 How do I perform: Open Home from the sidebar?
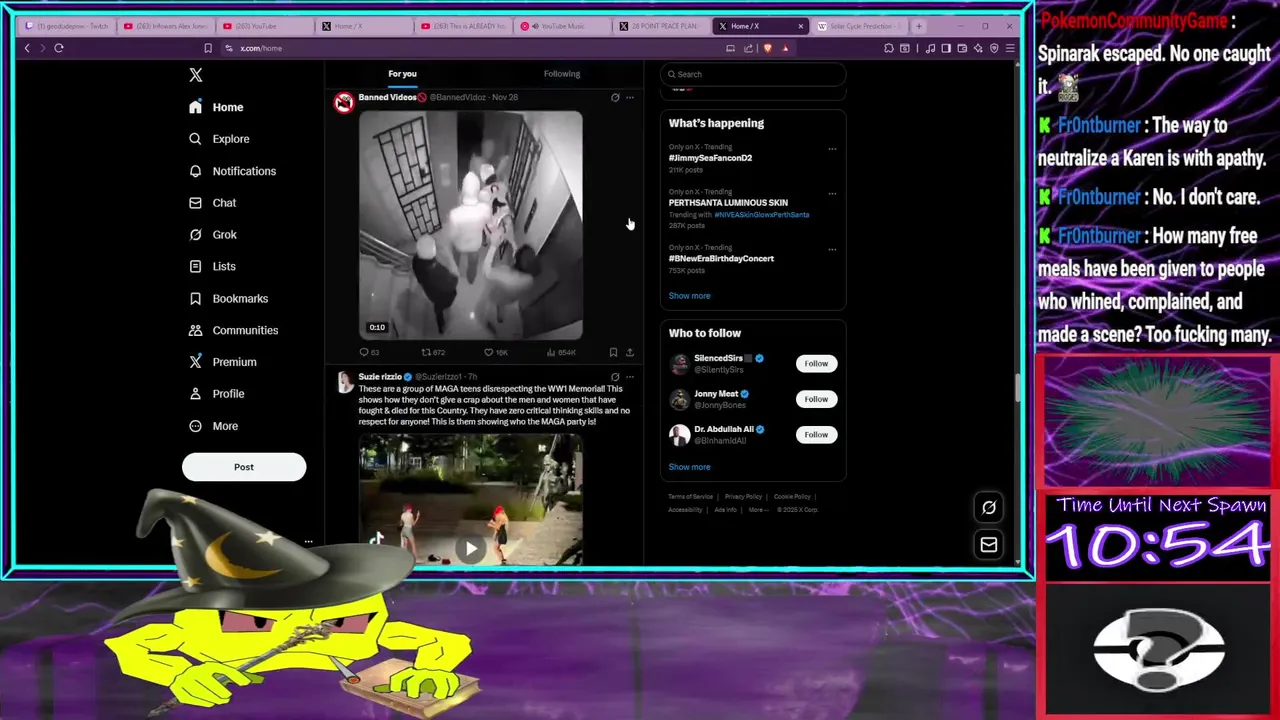point(216,107)
